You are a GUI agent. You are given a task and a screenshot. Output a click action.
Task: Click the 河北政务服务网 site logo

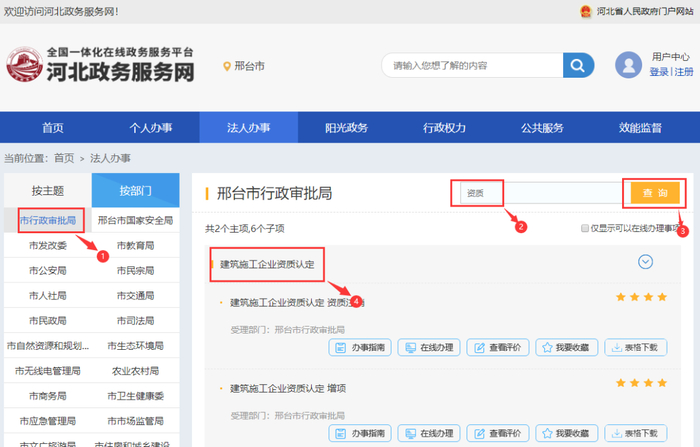pyautogui.click(x=100, y=65)
